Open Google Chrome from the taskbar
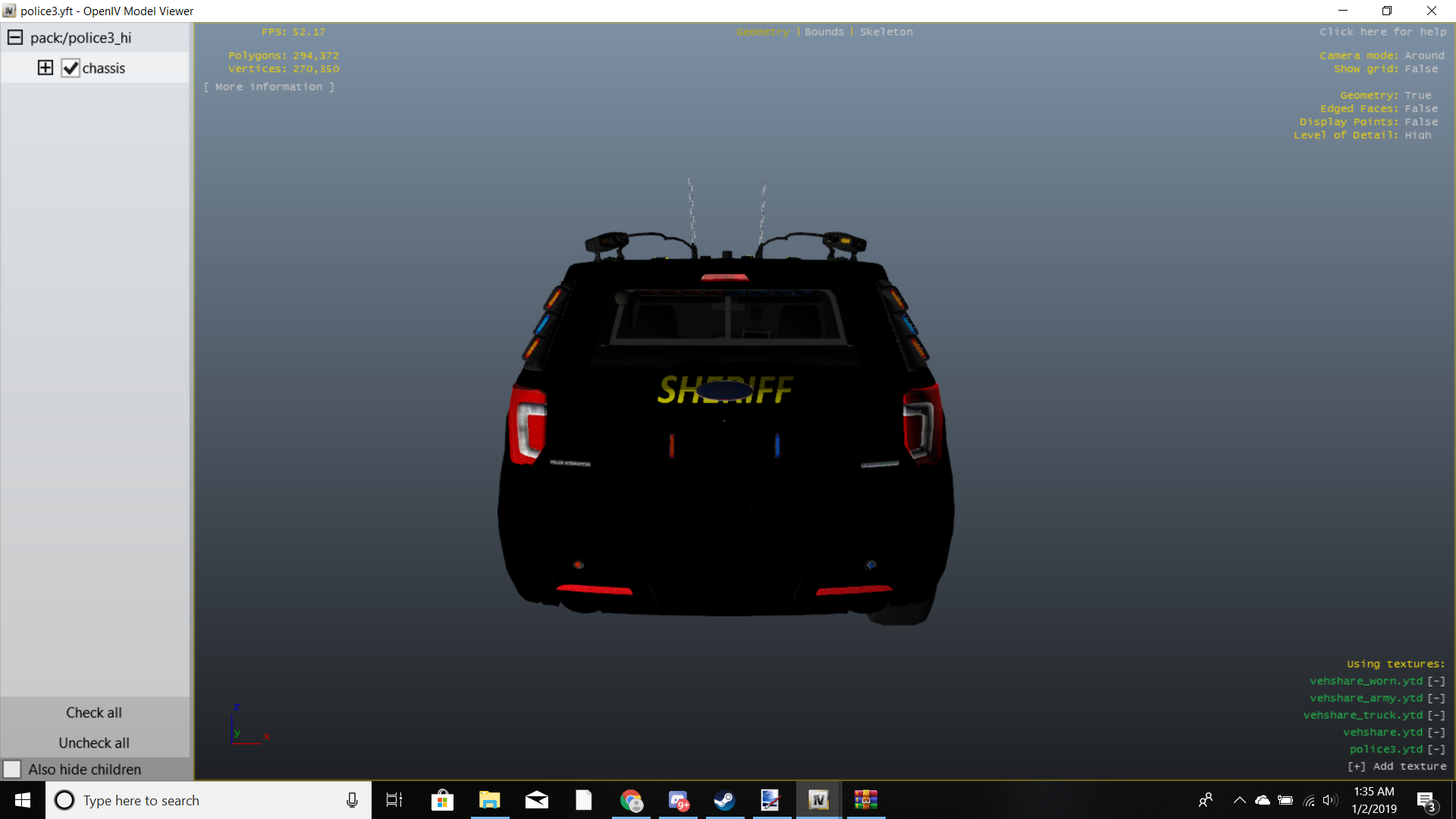This screenshot has width=1456, height=819. click(x=631, y=800)
